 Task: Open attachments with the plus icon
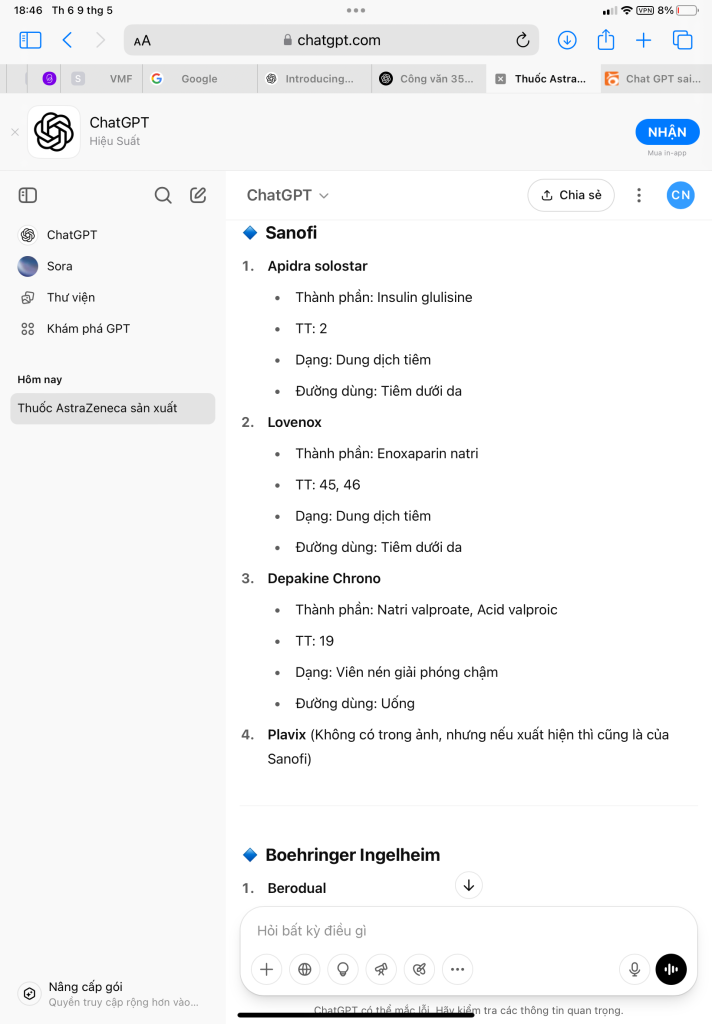click(267, 969)
